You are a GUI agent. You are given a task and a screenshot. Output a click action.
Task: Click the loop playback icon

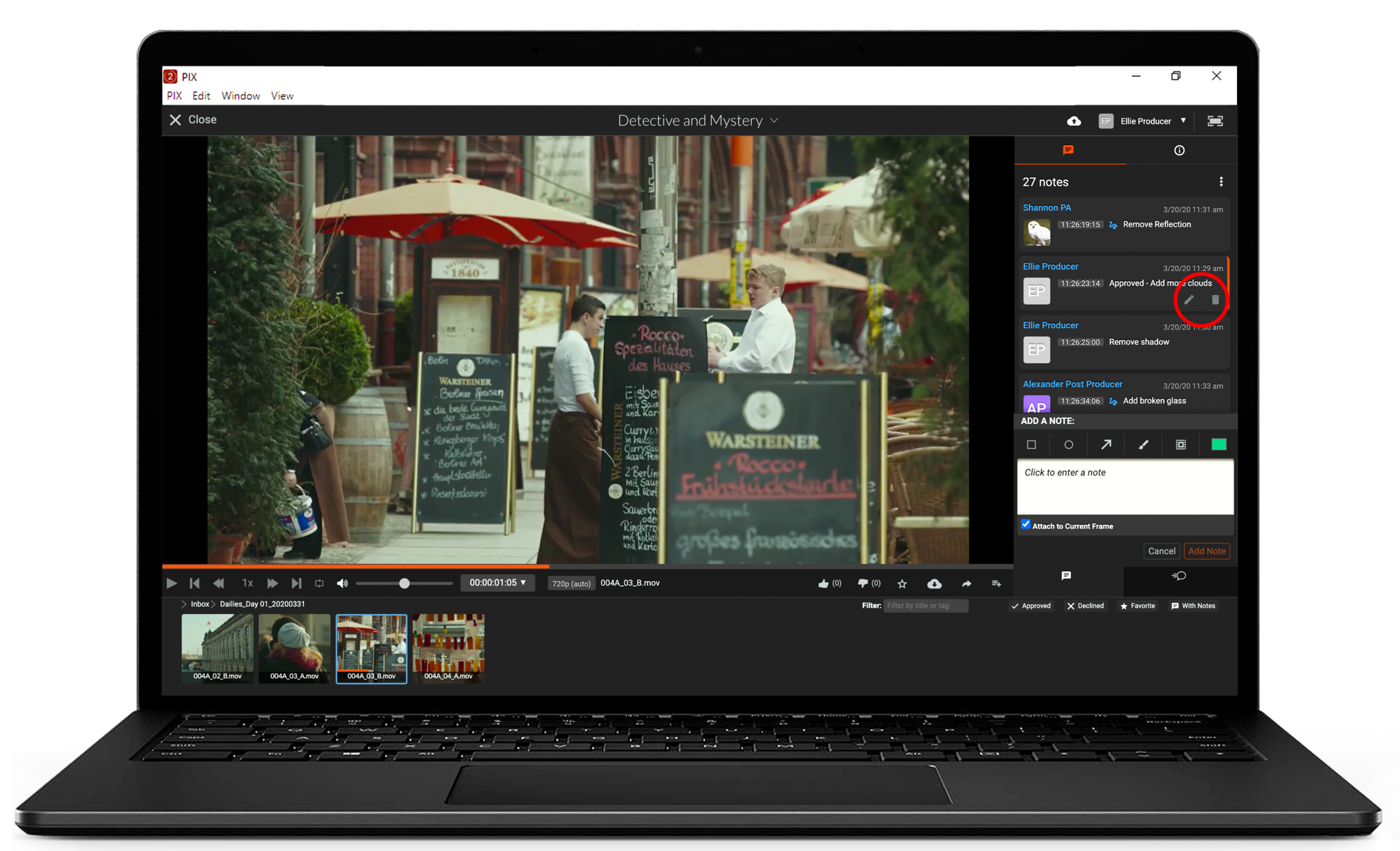(319, 583)
